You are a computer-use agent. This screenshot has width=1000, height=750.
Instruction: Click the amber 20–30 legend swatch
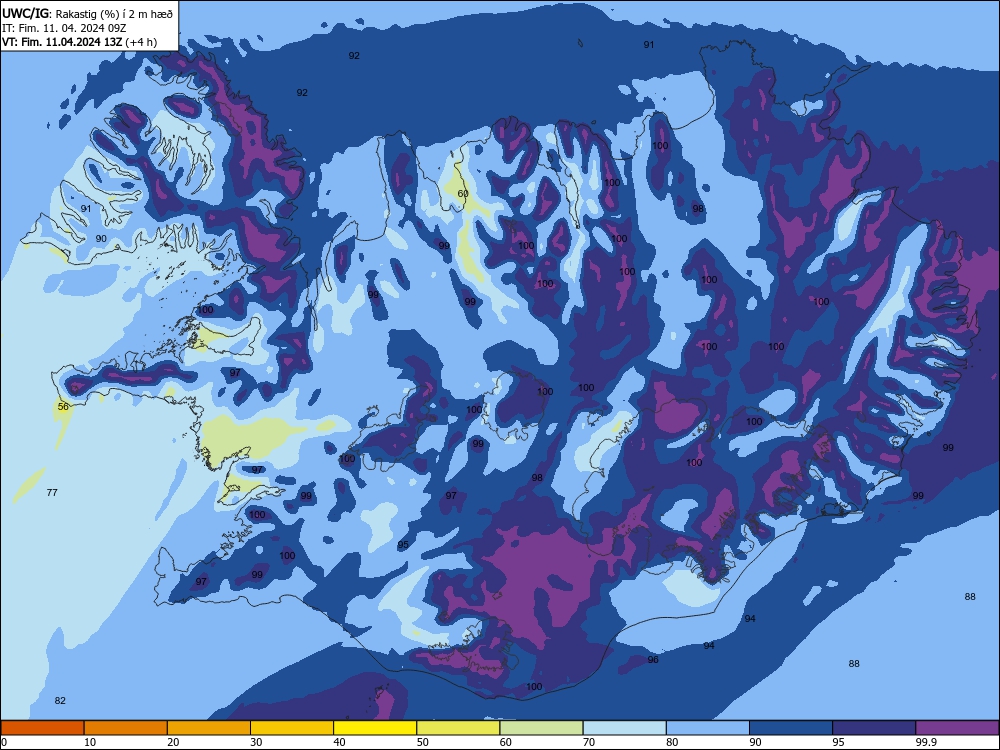click(x=209, y=728)
